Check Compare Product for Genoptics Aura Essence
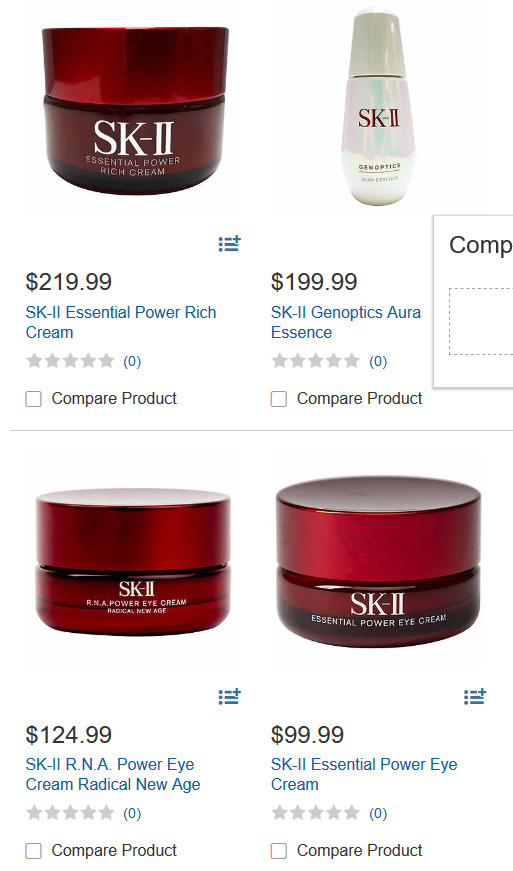The image size is (513, 871). coord(279,399)
